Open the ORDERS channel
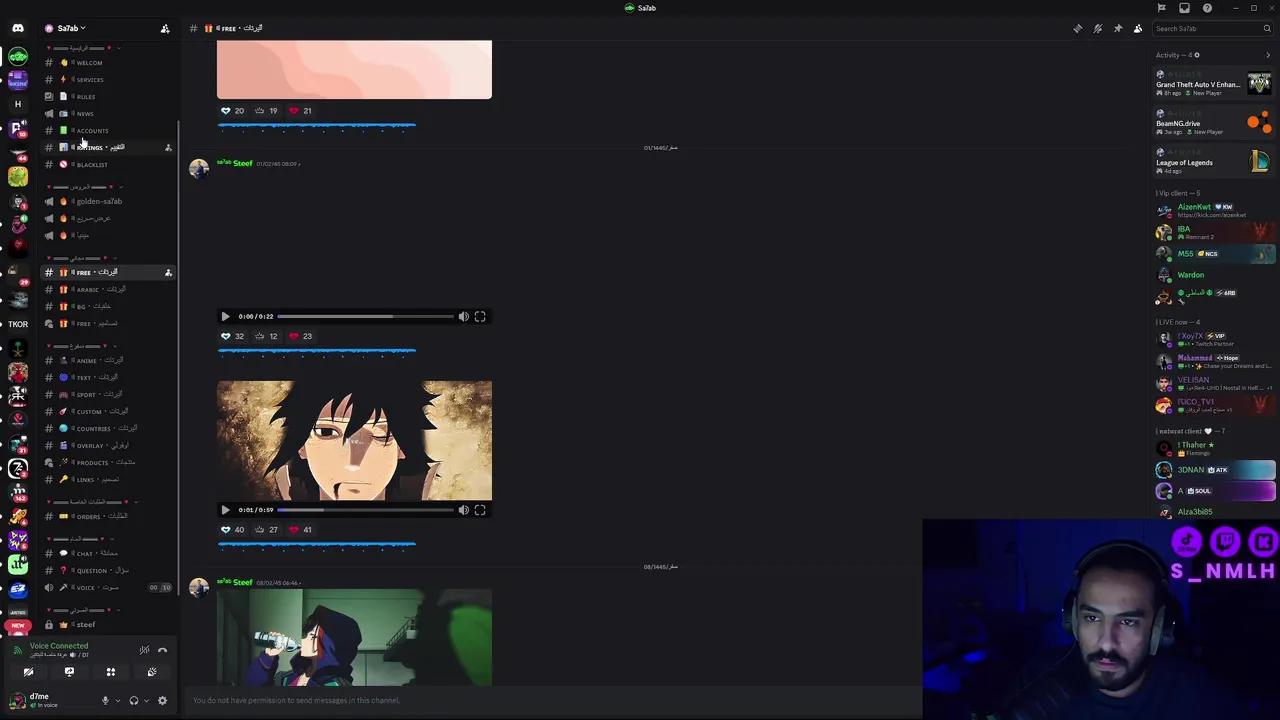The height and width of the screenshot is (720, 1280). 108,516
